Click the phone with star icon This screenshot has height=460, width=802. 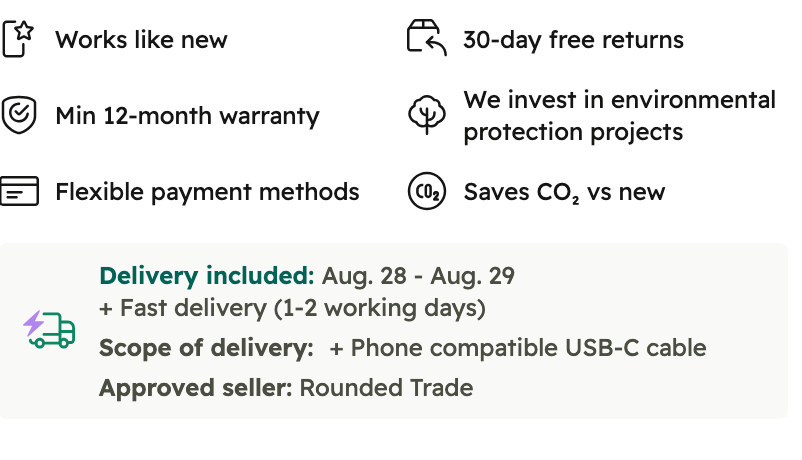[18, 39]
